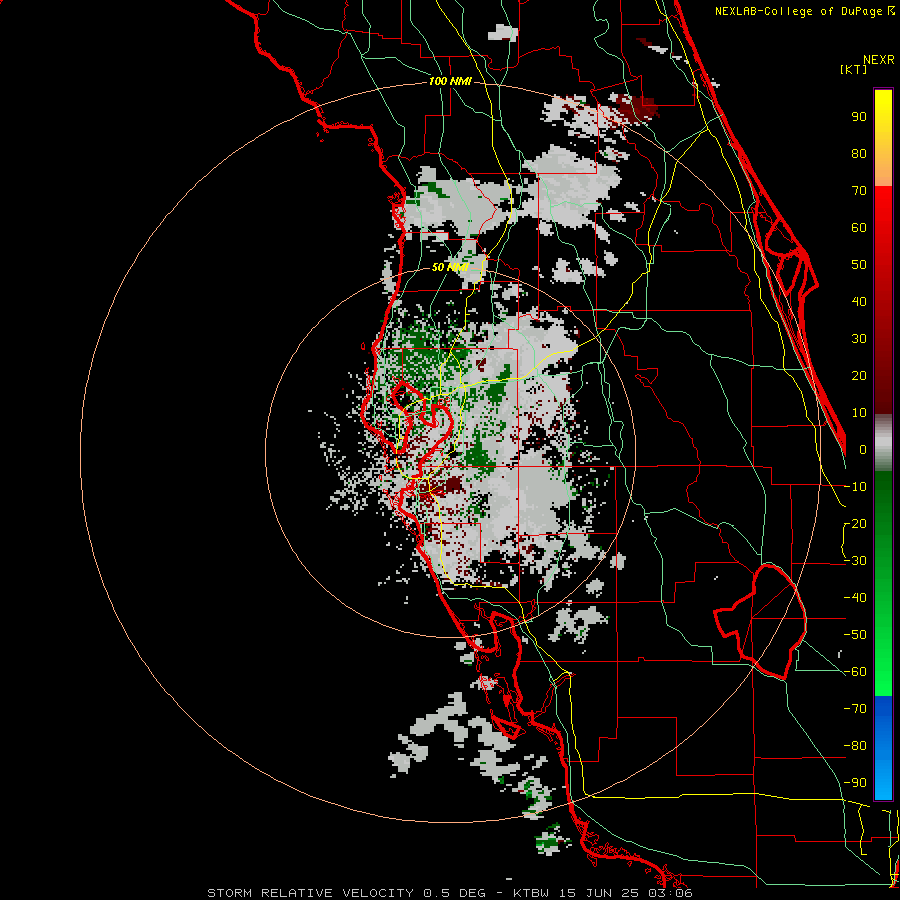Click the -30 scale label

pyautogui.click(x=855, y=561)
